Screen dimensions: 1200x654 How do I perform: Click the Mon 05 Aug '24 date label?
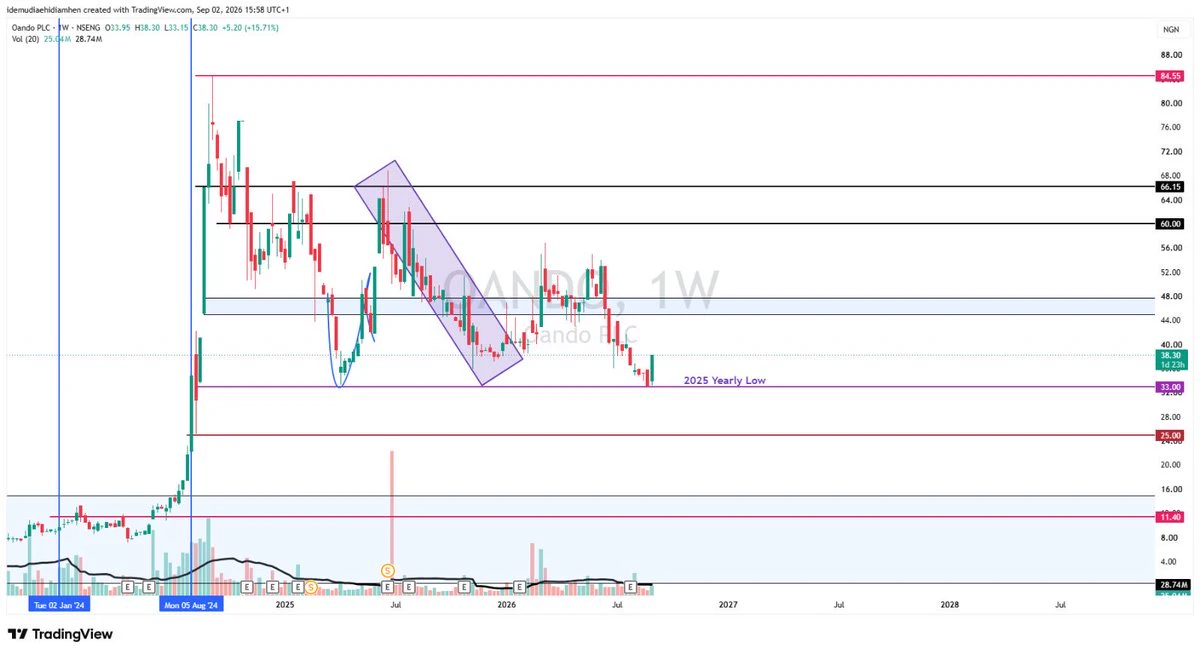click(x=191, y=605)
